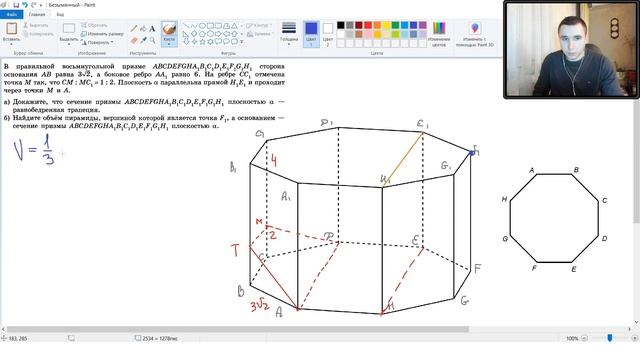Save the file via quick access toolbar

point(16,5)
